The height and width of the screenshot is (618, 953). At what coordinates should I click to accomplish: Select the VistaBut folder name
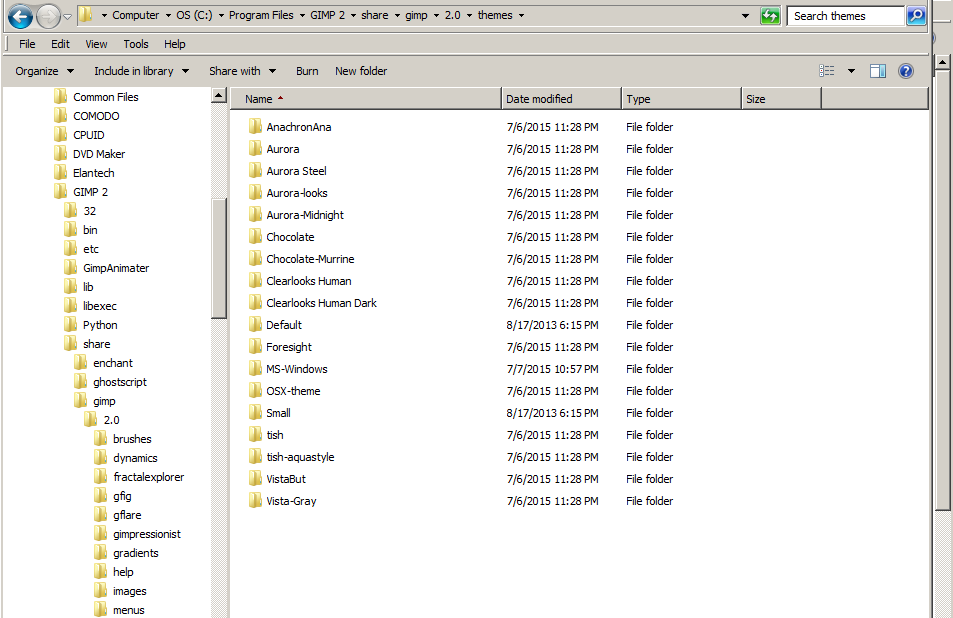click(286, 479)
